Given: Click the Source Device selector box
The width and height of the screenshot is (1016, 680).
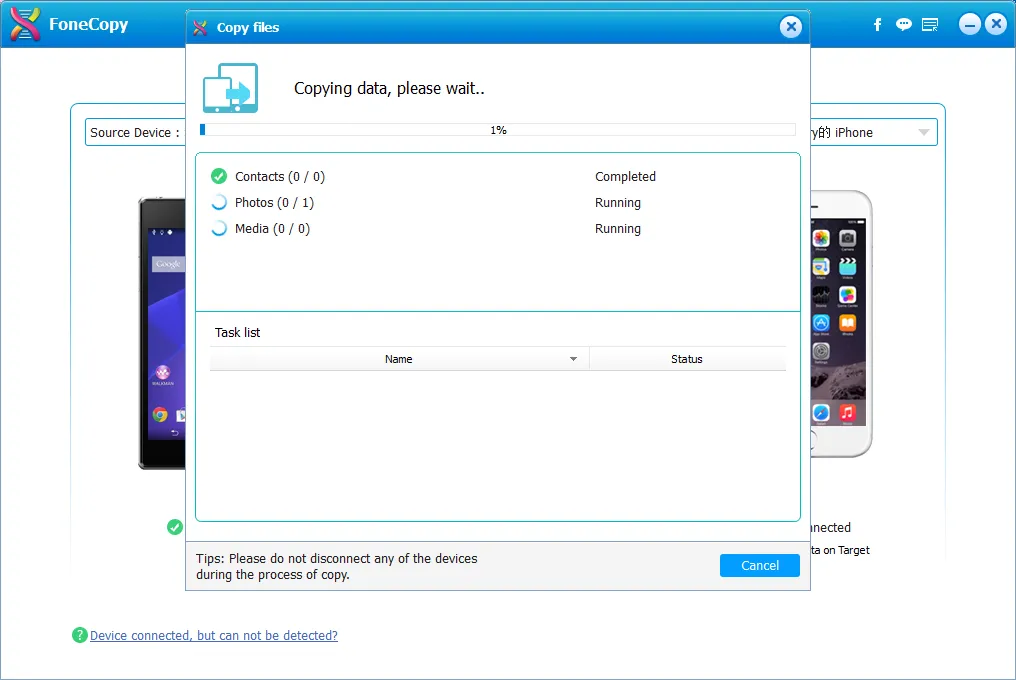Looking at the screenshot, I should coord(135,132).
